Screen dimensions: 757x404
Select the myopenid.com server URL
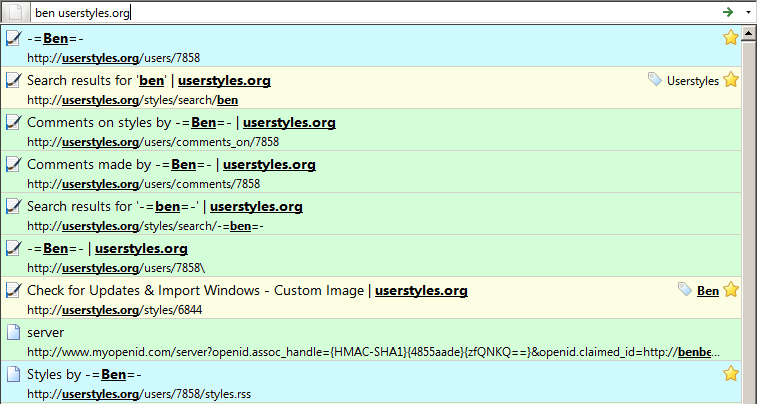pyautogui.click(x=373, y=352)
